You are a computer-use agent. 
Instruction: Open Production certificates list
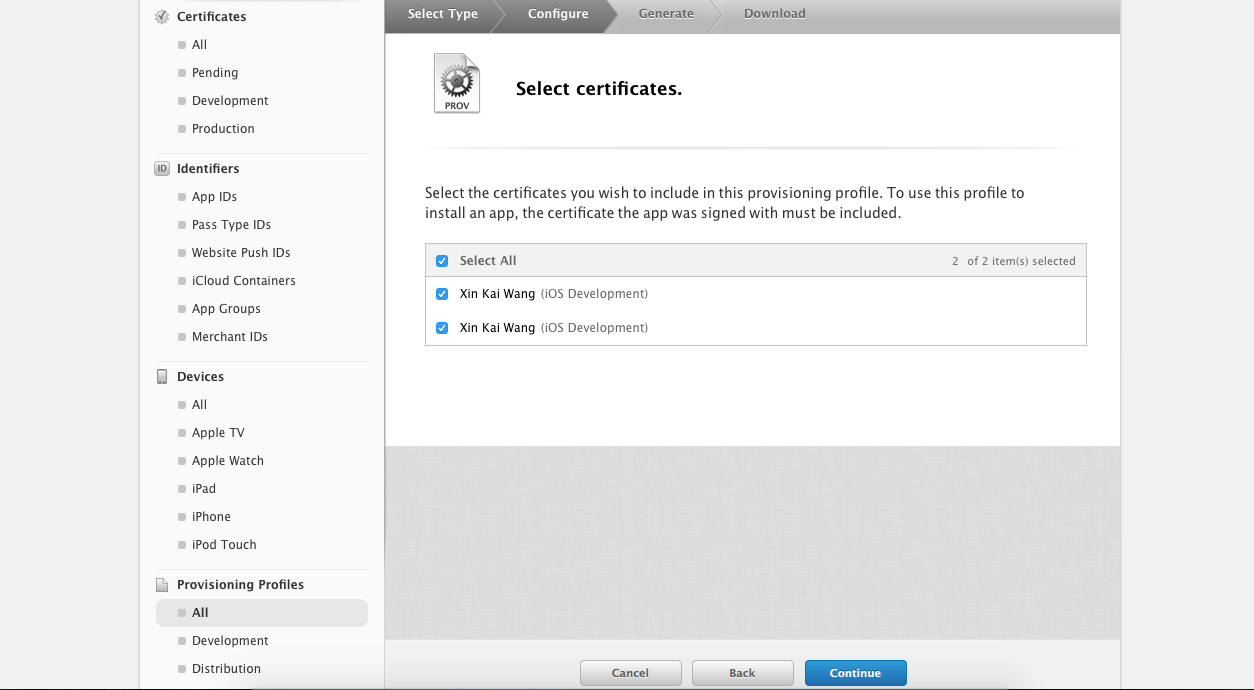tap(223, 129)
